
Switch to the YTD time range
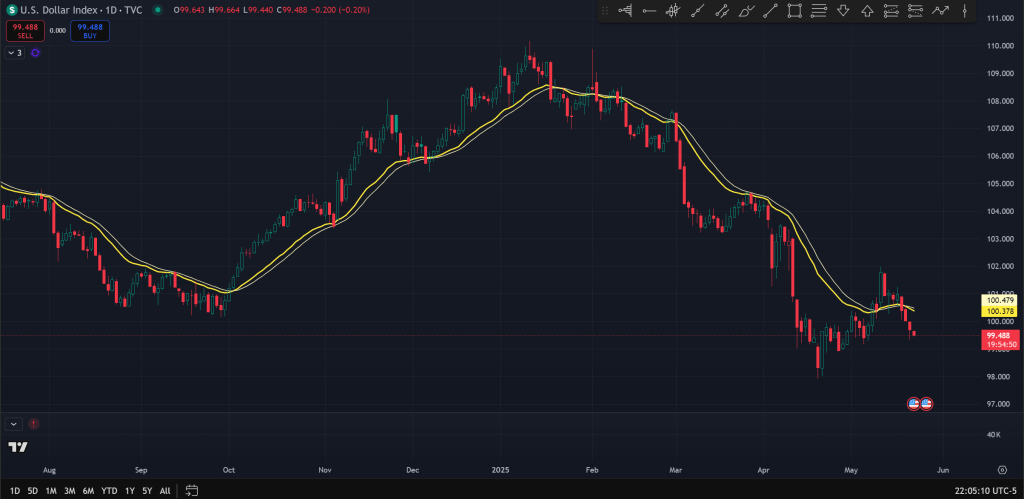(109, 491)
